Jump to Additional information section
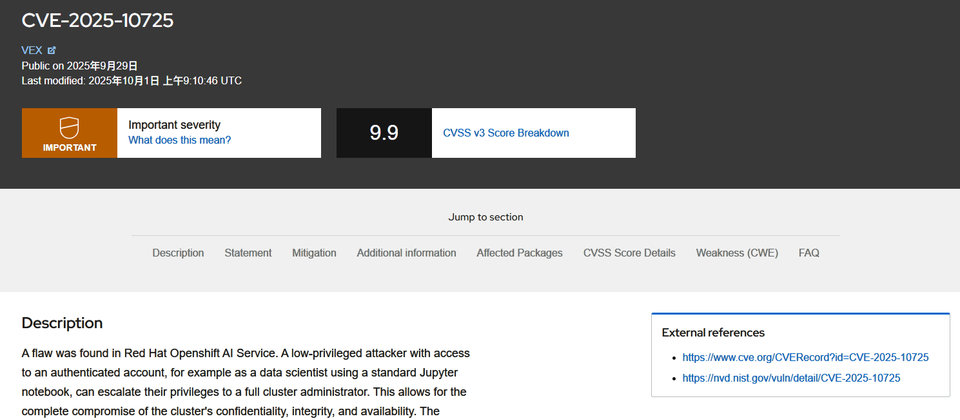Viewport: 960px width, 420px height. (406, 253)
